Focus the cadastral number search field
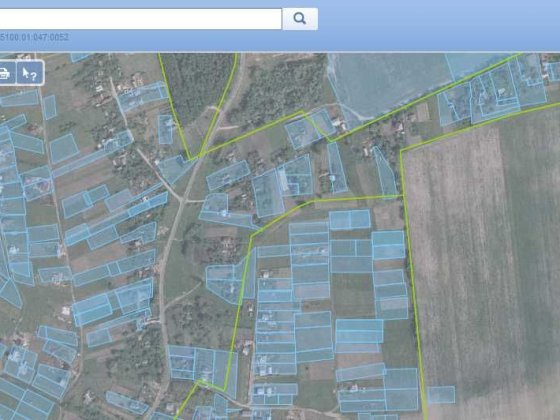Viewport: 560px width, 420px height. [140, 19]
